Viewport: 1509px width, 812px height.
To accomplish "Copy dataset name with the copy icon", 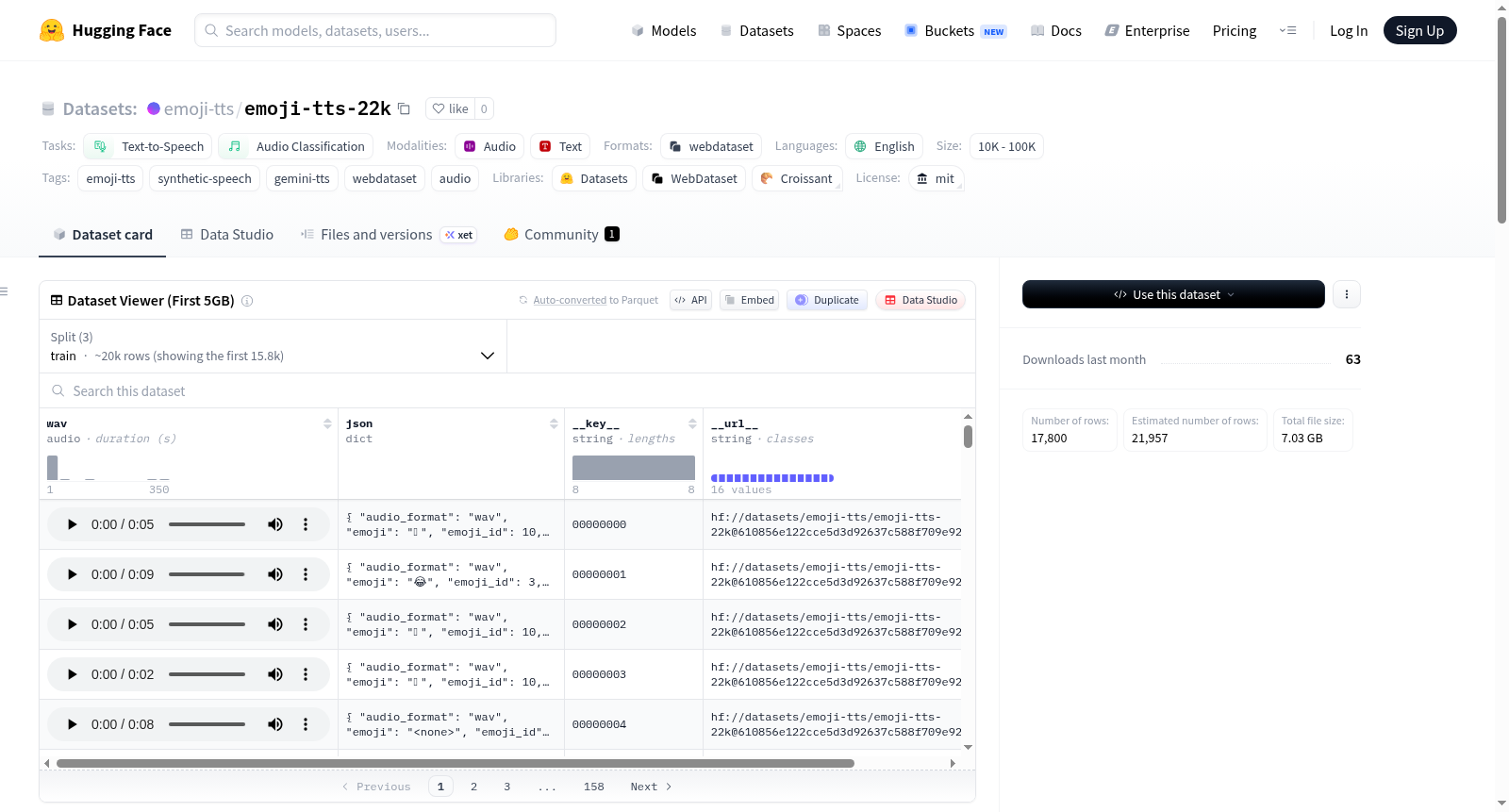I will coord(404,108).
